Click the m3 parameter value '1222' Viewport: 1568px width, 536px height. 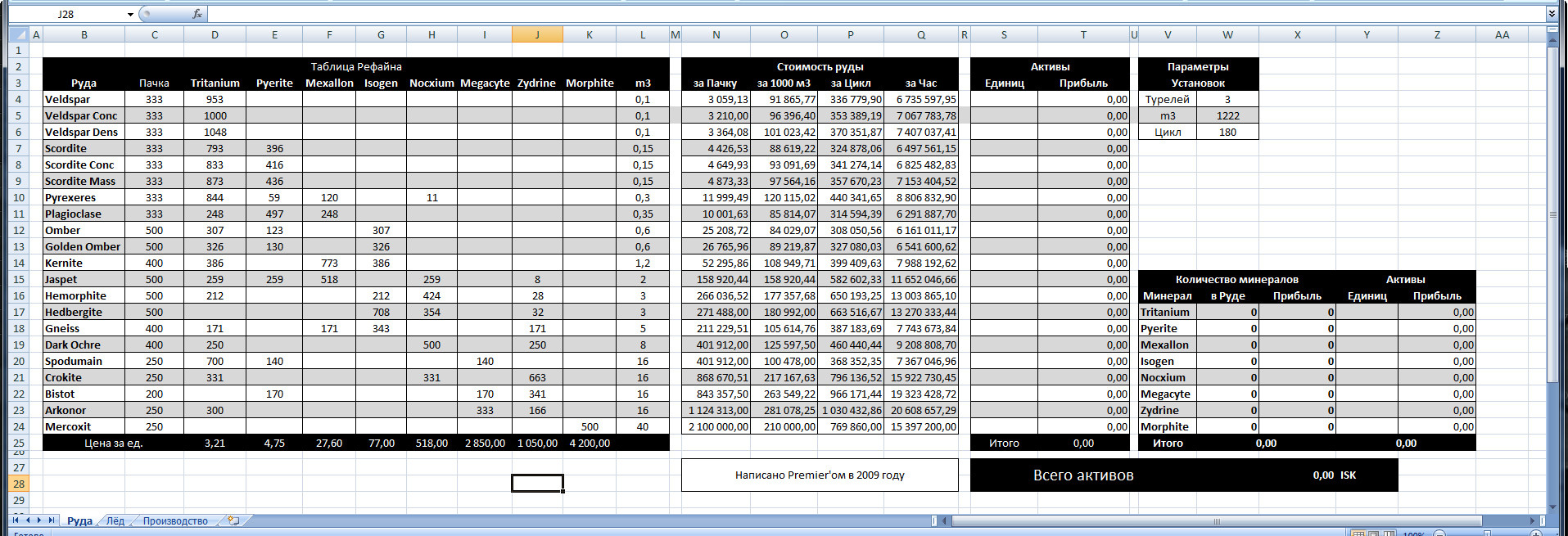(x=1228, y=115)
